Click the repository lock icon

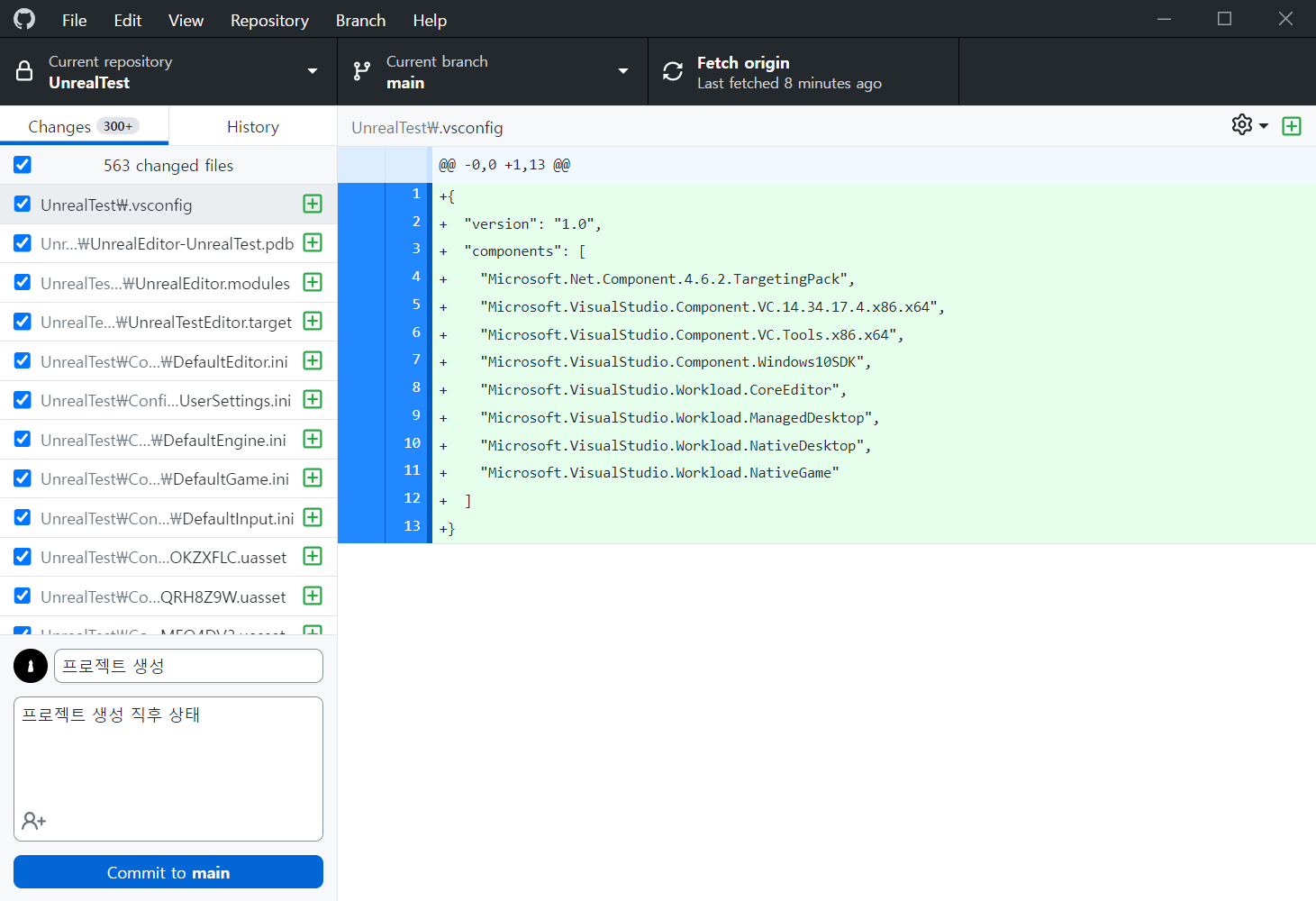click(24, 71)
